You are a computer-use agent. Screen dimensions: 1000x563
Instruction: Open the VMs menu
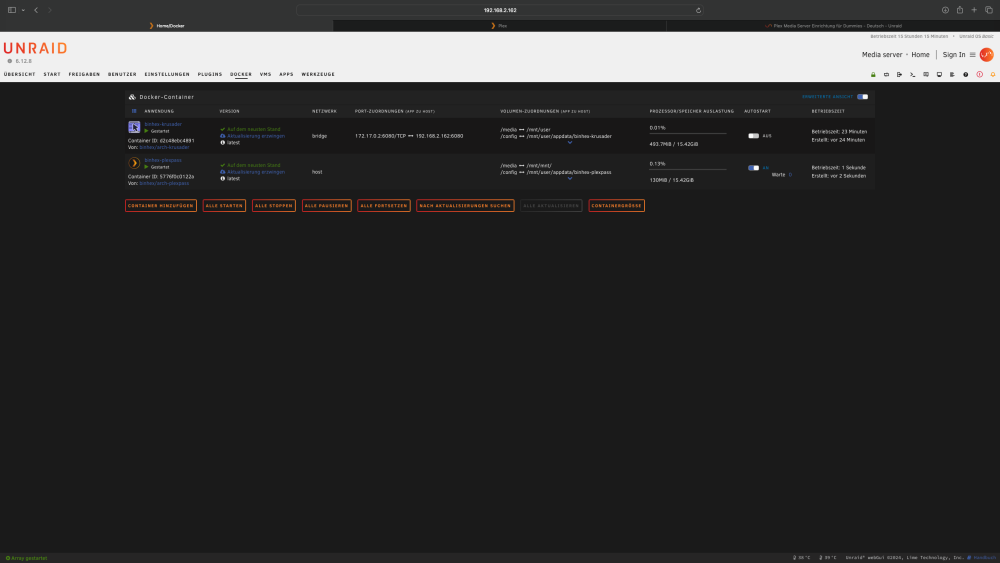coord(265,75)
